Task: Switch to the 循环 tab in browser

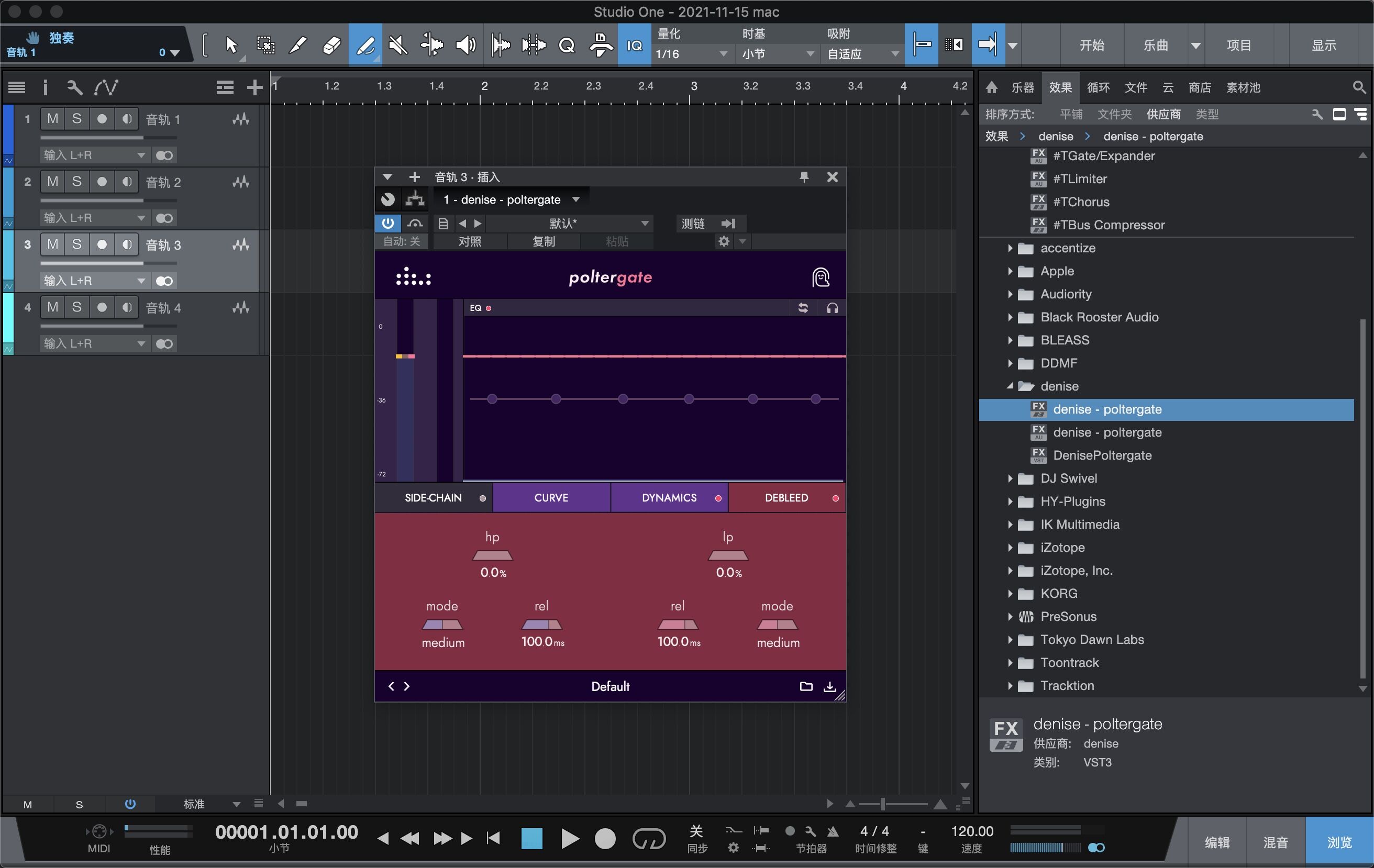Action: (x=1099, y=87)
